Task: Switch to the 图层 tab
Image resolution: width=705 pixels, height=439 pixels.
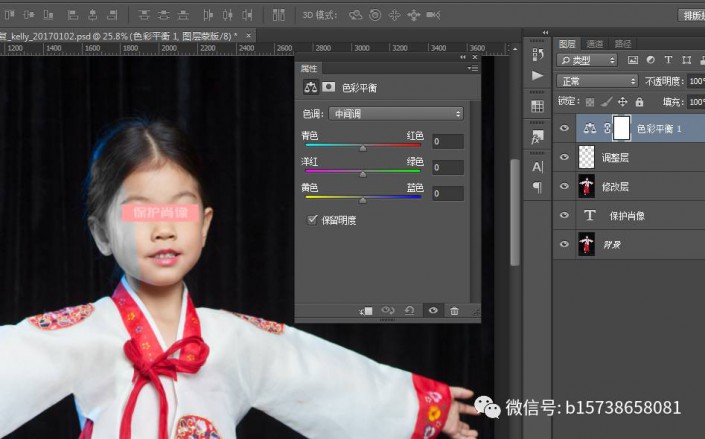Action: [x=567, y=44]
